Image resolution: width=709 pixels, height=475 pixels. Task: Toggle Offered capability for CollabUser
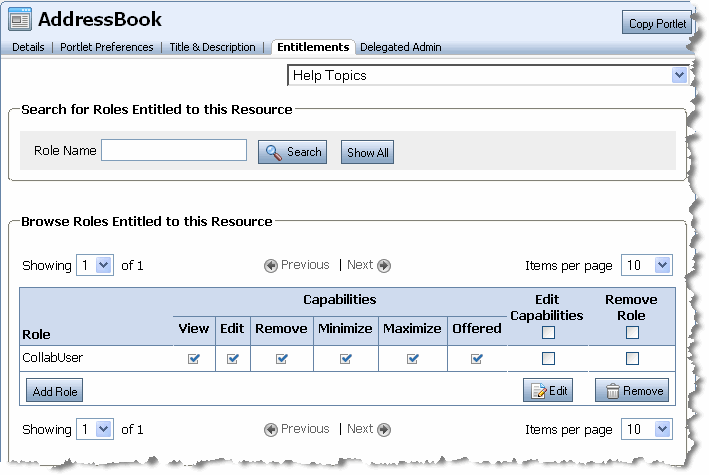click(x=477, y=359)
